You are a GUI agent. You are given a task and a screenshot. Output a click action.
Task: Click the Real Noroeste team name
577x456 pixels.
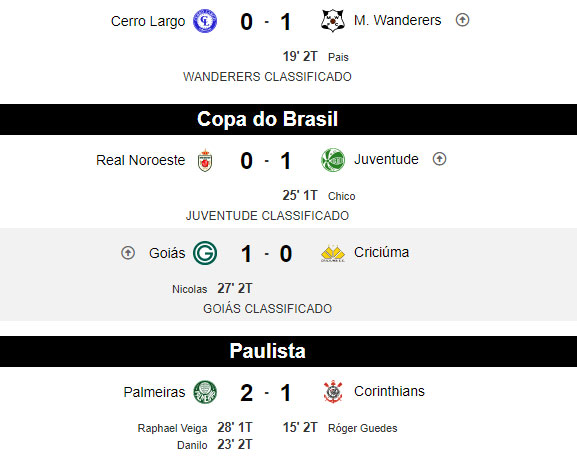(141, 160)
